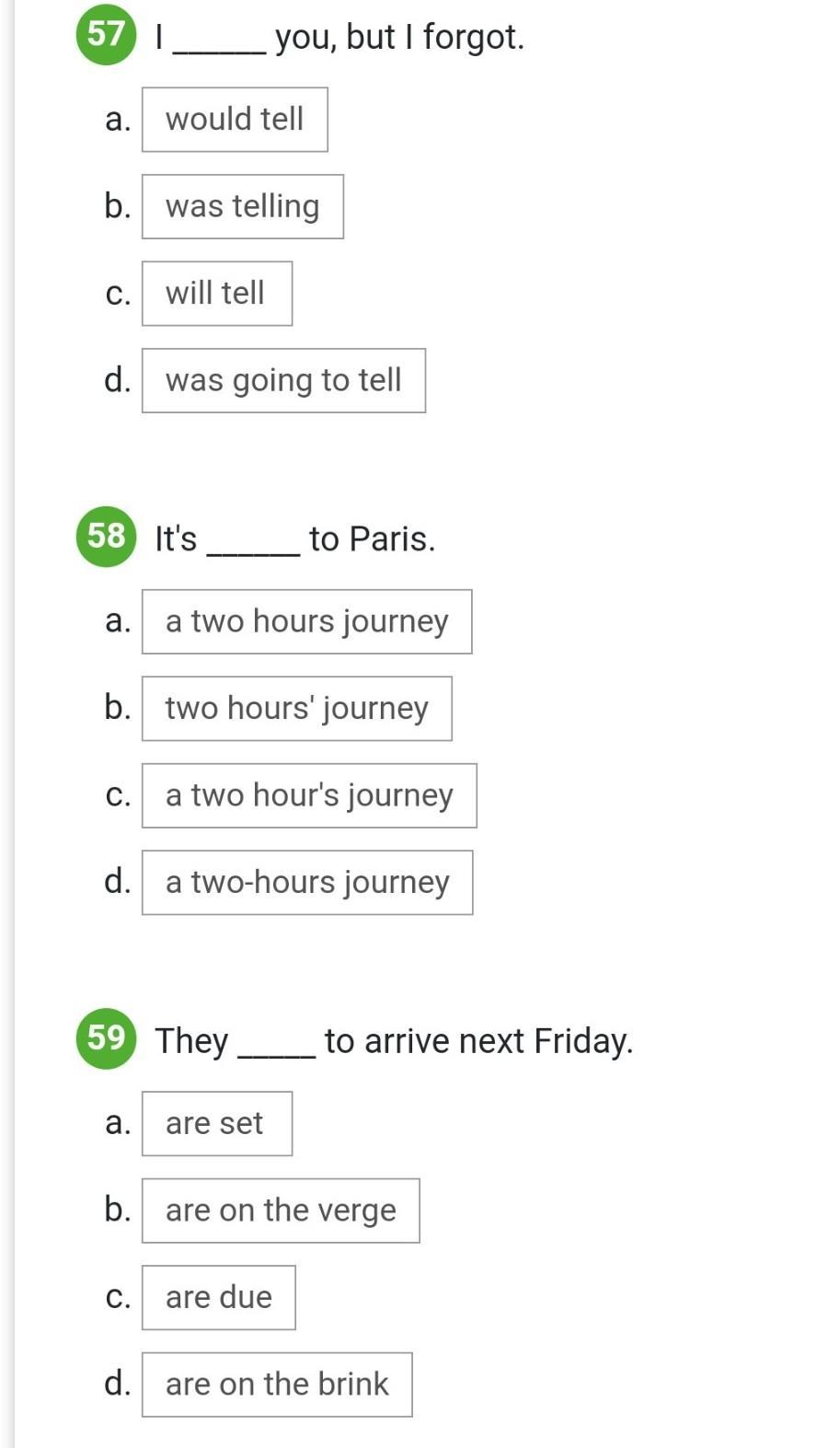This screenshot has height=1448, width=840.
Task: Click the 'It's ___ to Paris' question text
Action: pos(294,539)
